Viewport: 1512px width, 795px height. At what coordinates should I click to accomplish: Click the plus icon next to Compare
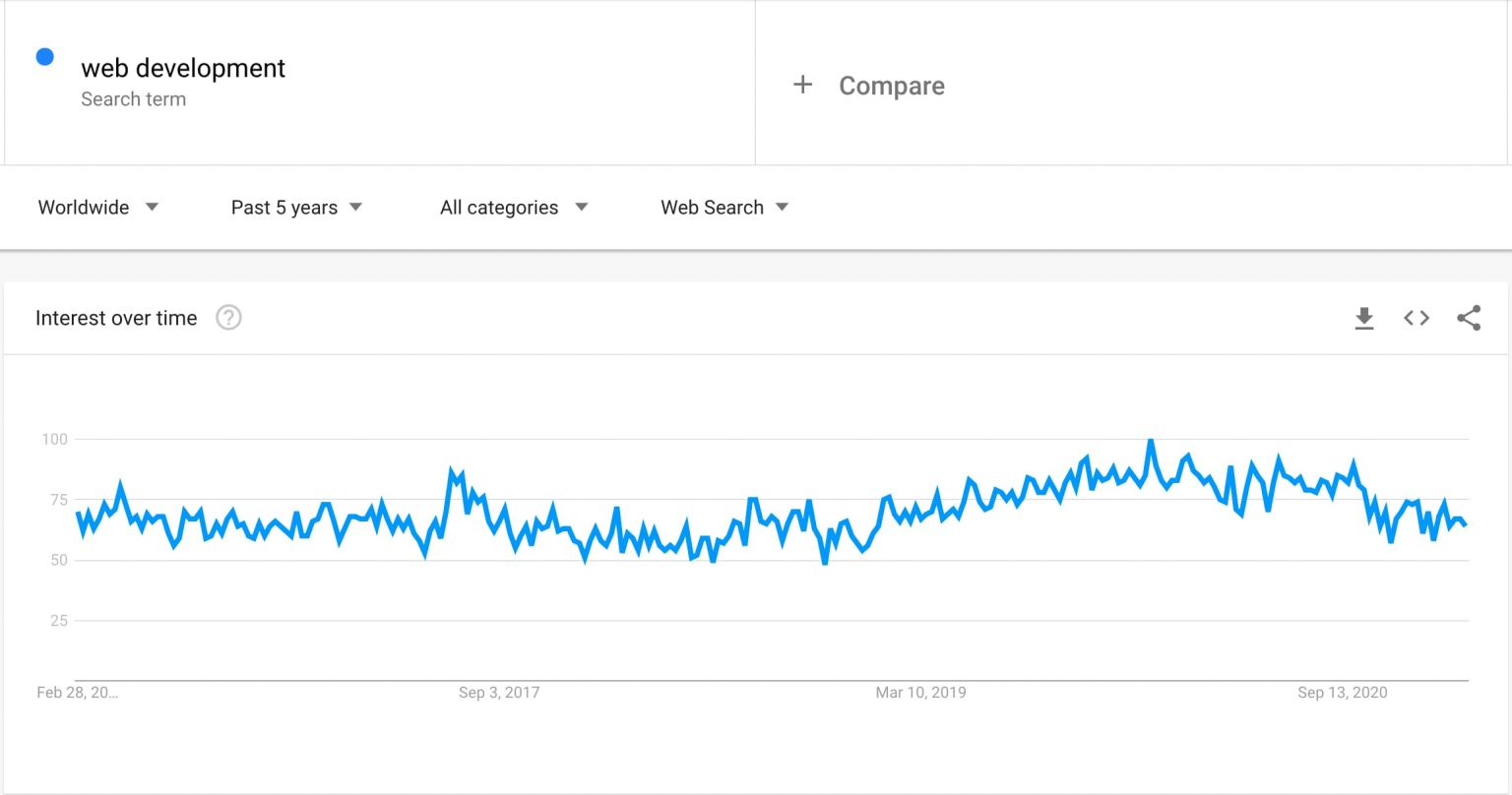[803, 85]
